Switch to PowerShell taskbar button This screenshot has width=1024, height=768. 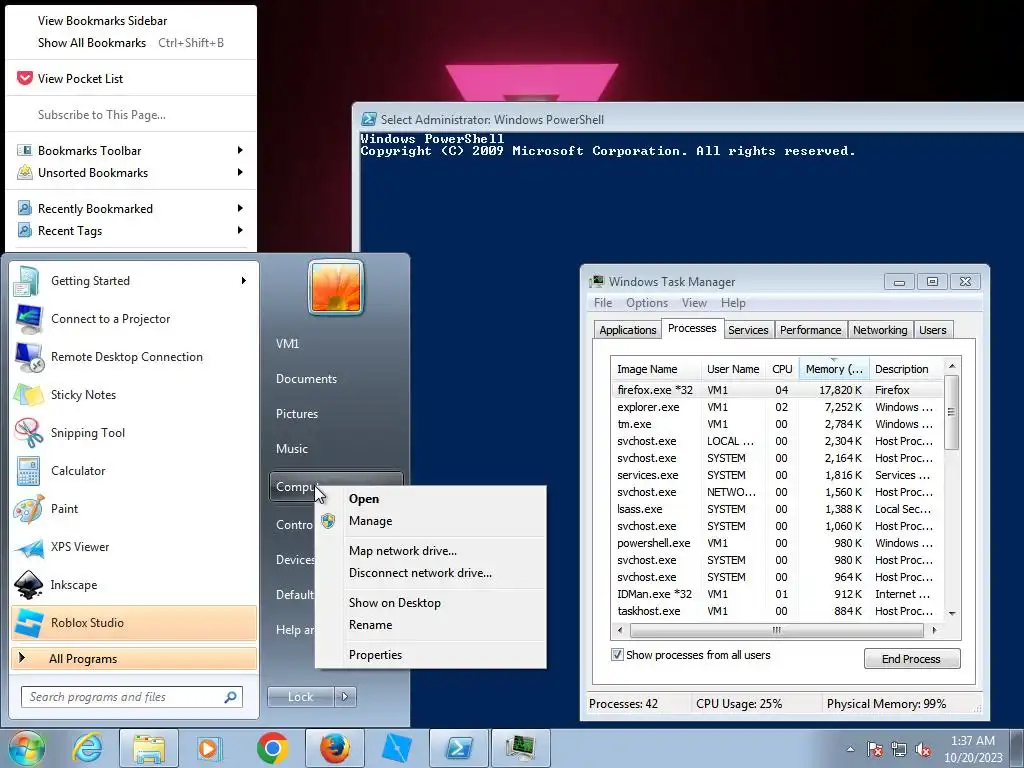pyautogui.click(x=458, y=748)
